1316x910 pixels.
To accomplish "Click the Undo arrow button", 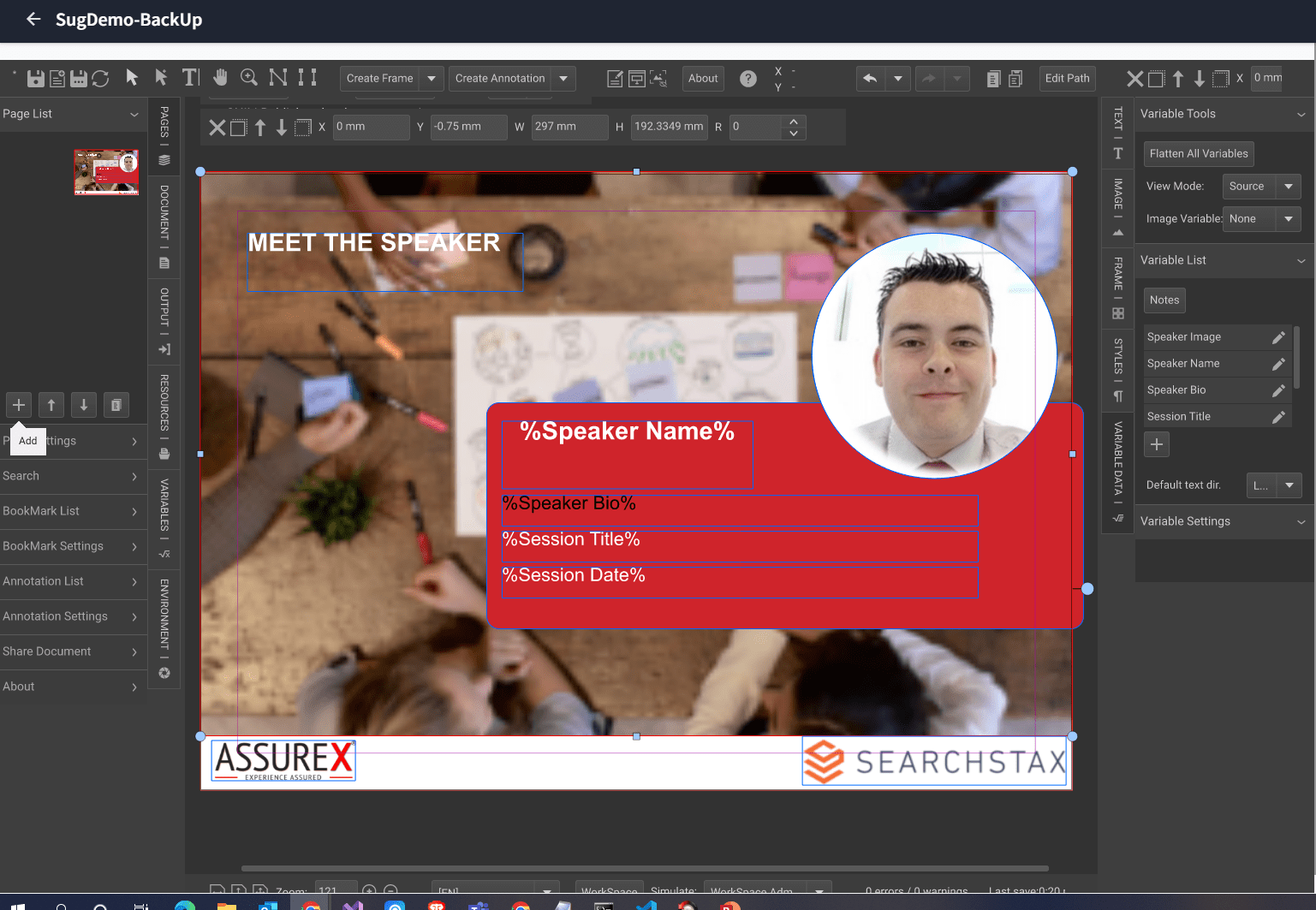I will [870, 79].
